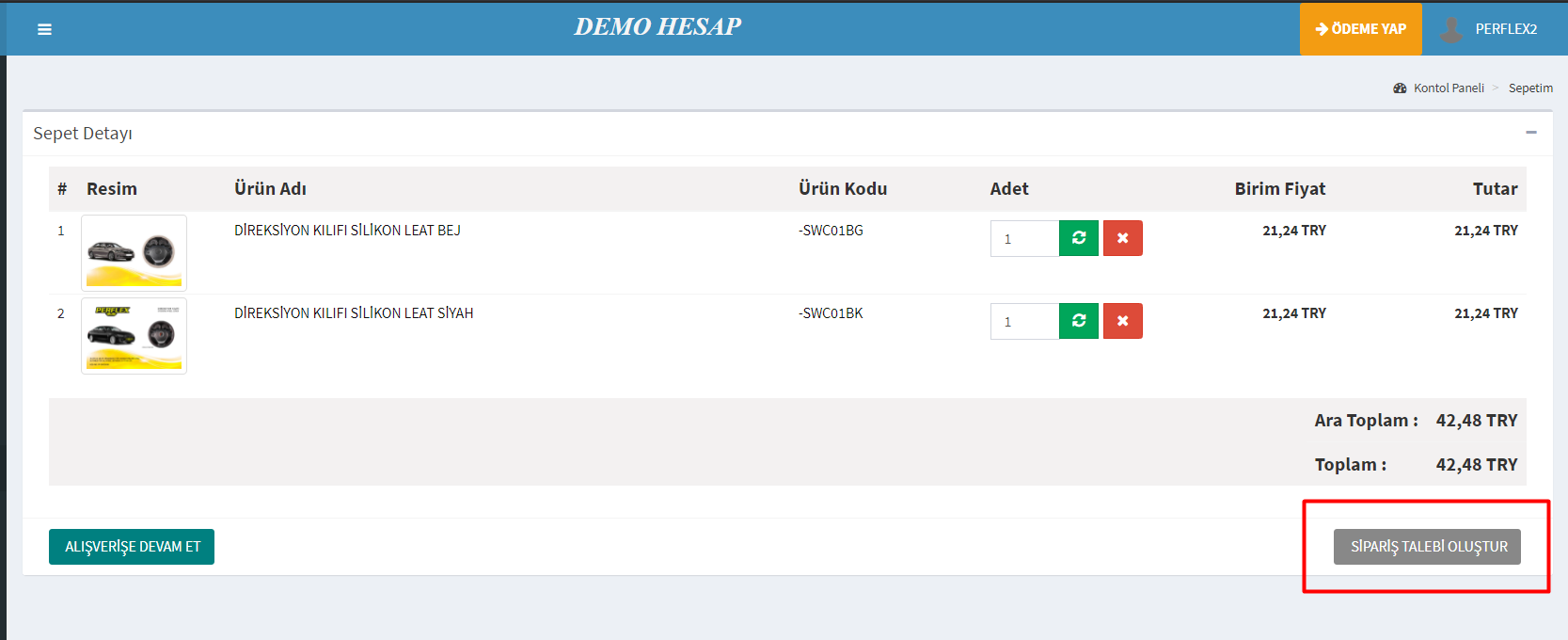Image resolution: width=1568 pixels, height=640 pixels.
Task: Click ALIŞVERİŞE DEVAM ET button
Action: coord(132,547)
